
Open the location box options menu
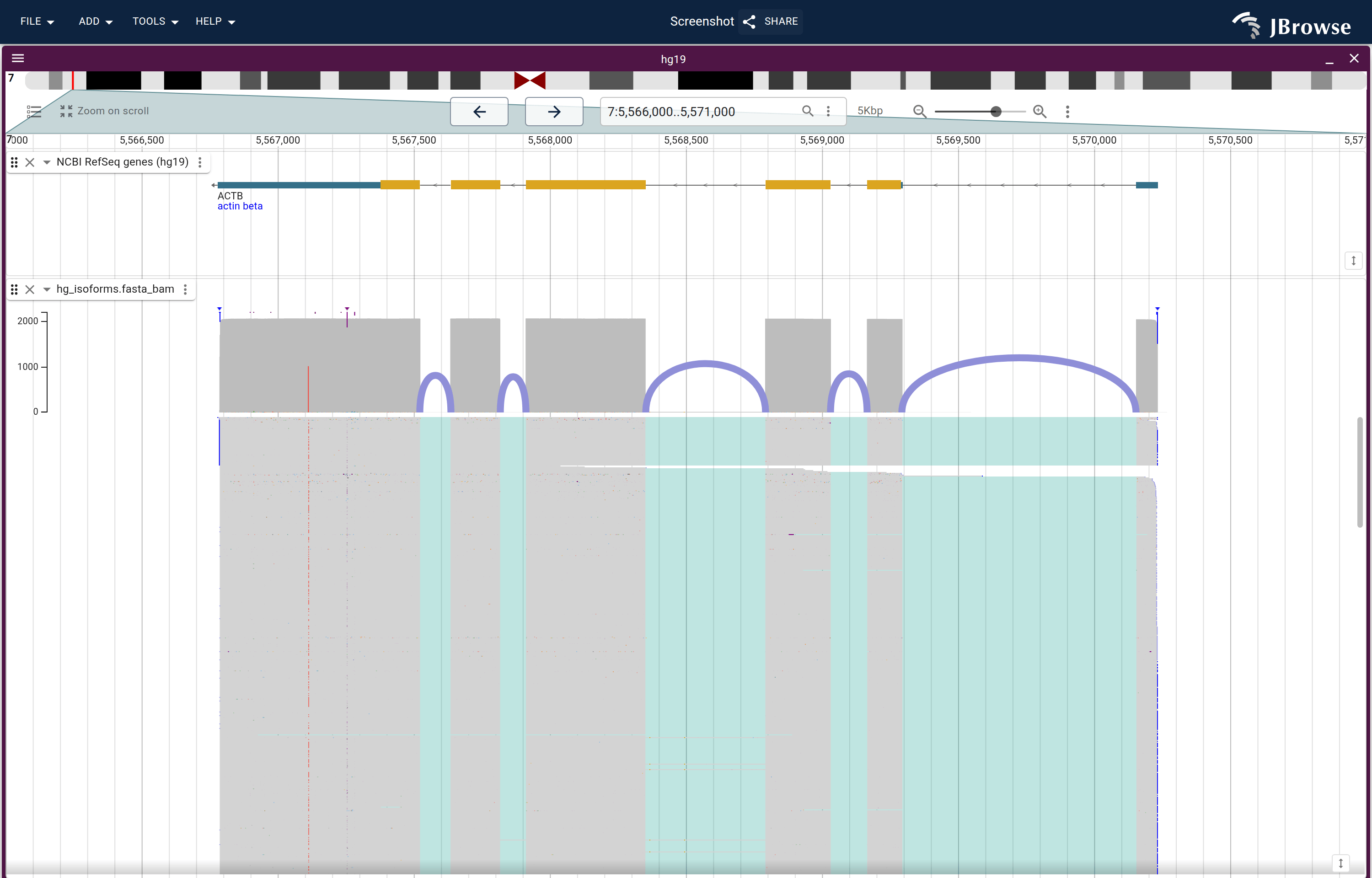tap(828, 111)
